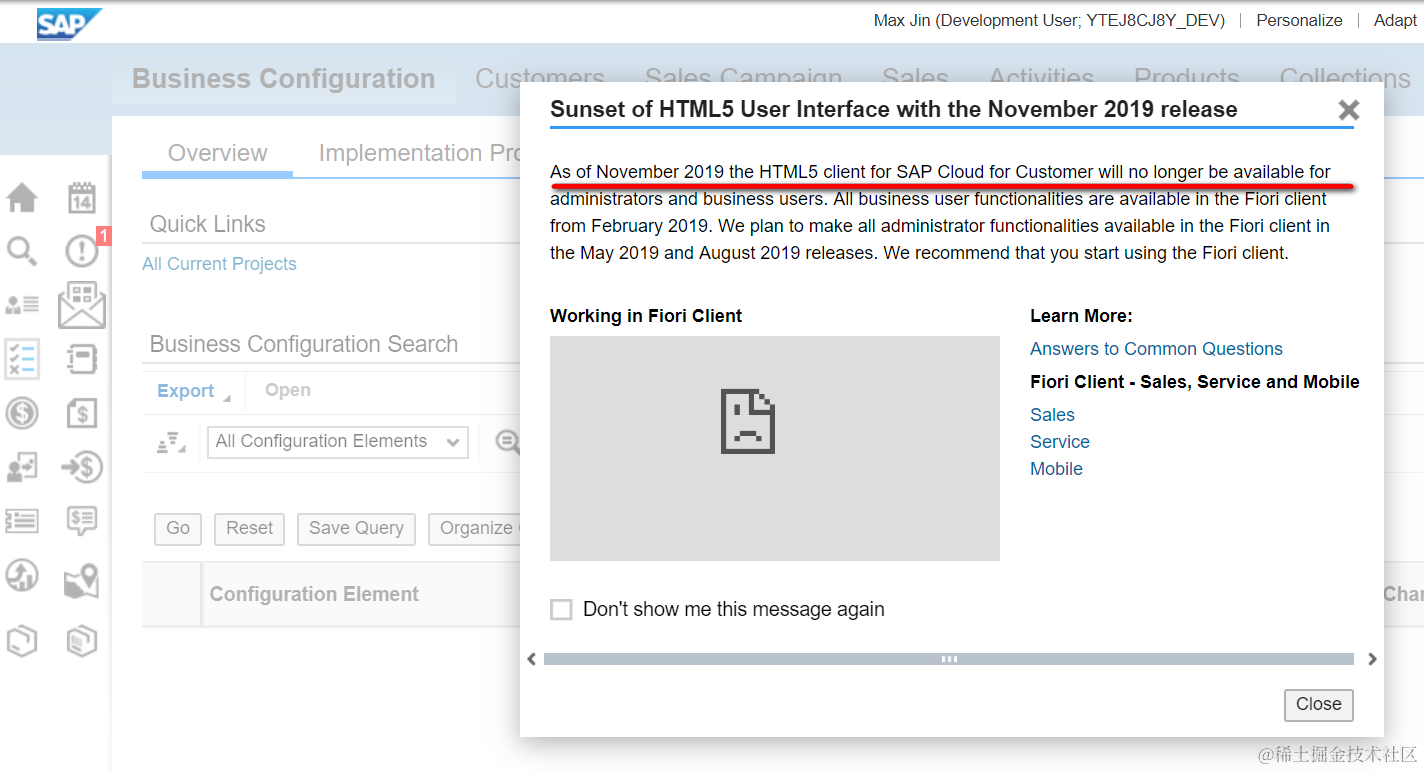Switch to Business Configuration work center
The image size is (1424, 771).
283,79
